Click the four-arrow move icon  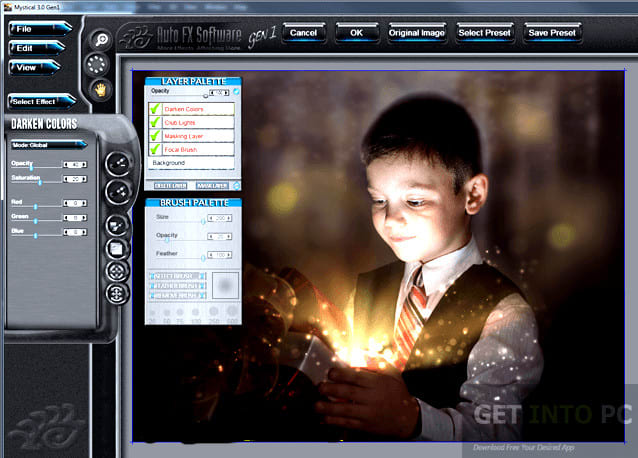117,293
